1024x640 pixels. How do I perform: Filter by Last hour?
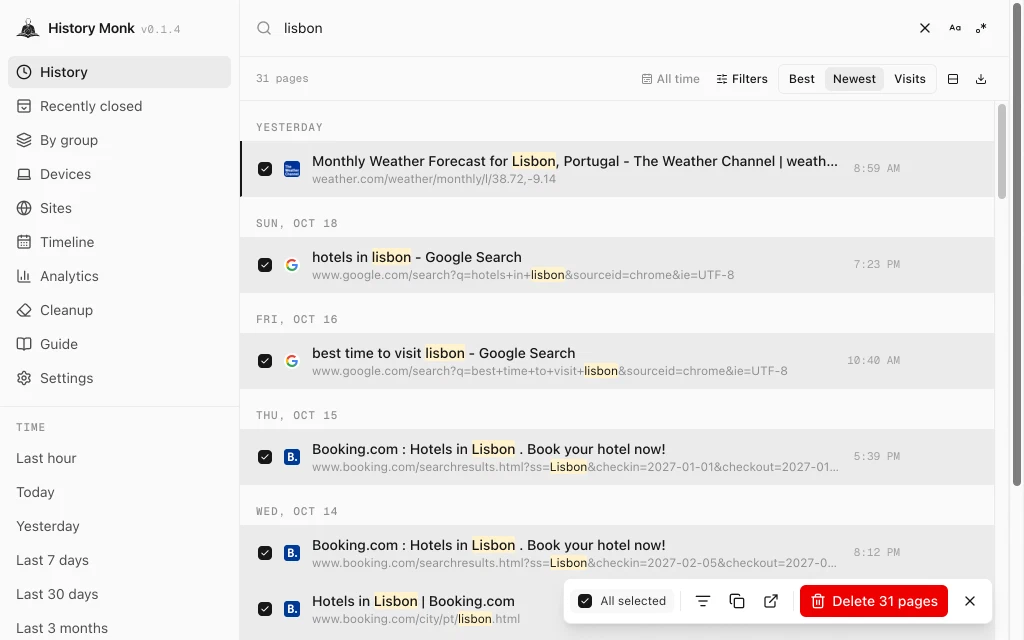point(46,458)
